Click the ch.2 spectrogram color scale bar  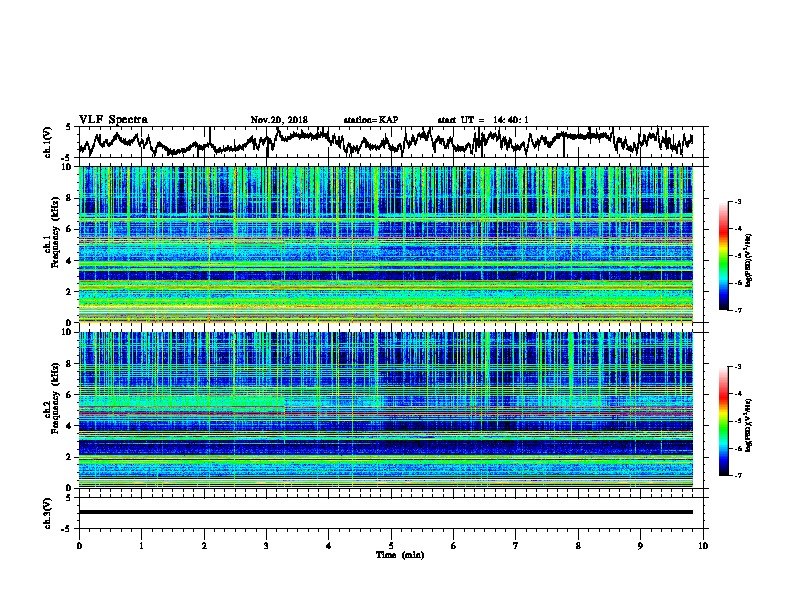(723, 421)
